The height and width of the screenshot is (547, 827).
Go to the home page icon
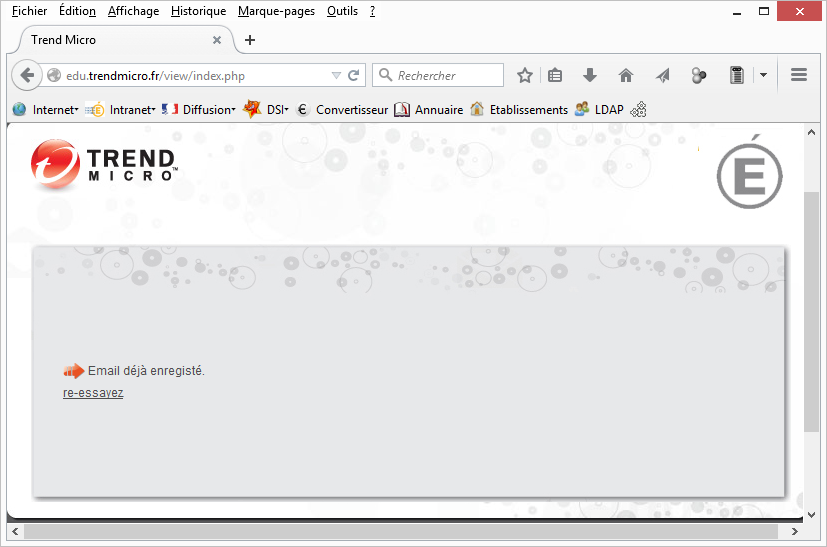click(626, 76)
